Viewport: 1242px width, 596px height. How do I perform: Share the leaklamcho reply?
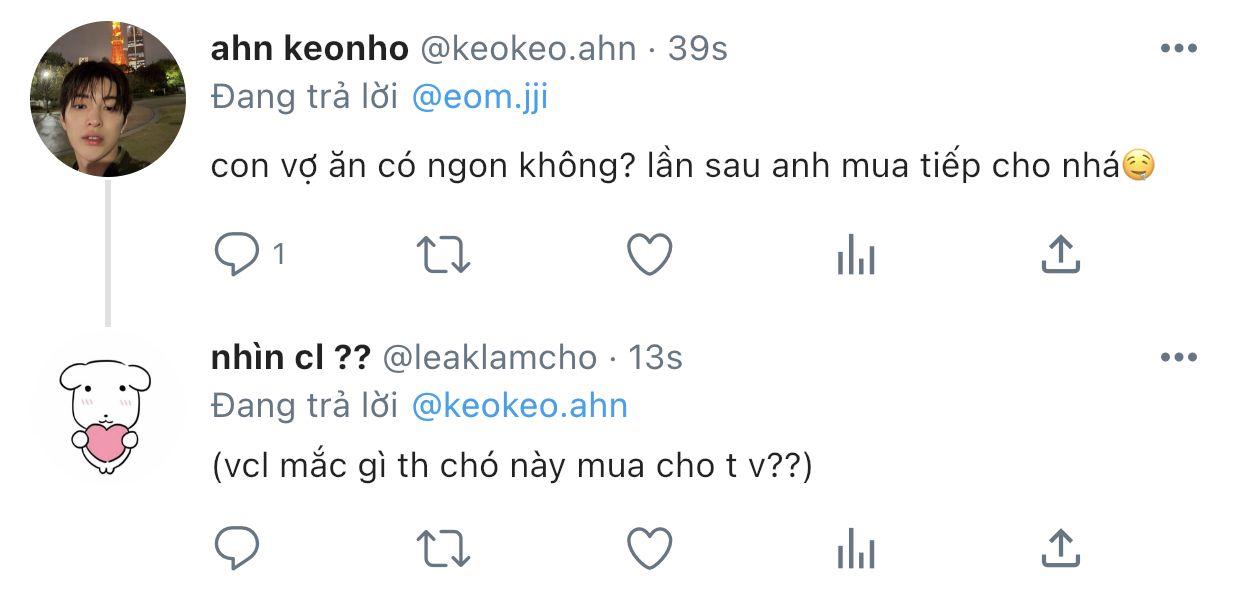1060,548
